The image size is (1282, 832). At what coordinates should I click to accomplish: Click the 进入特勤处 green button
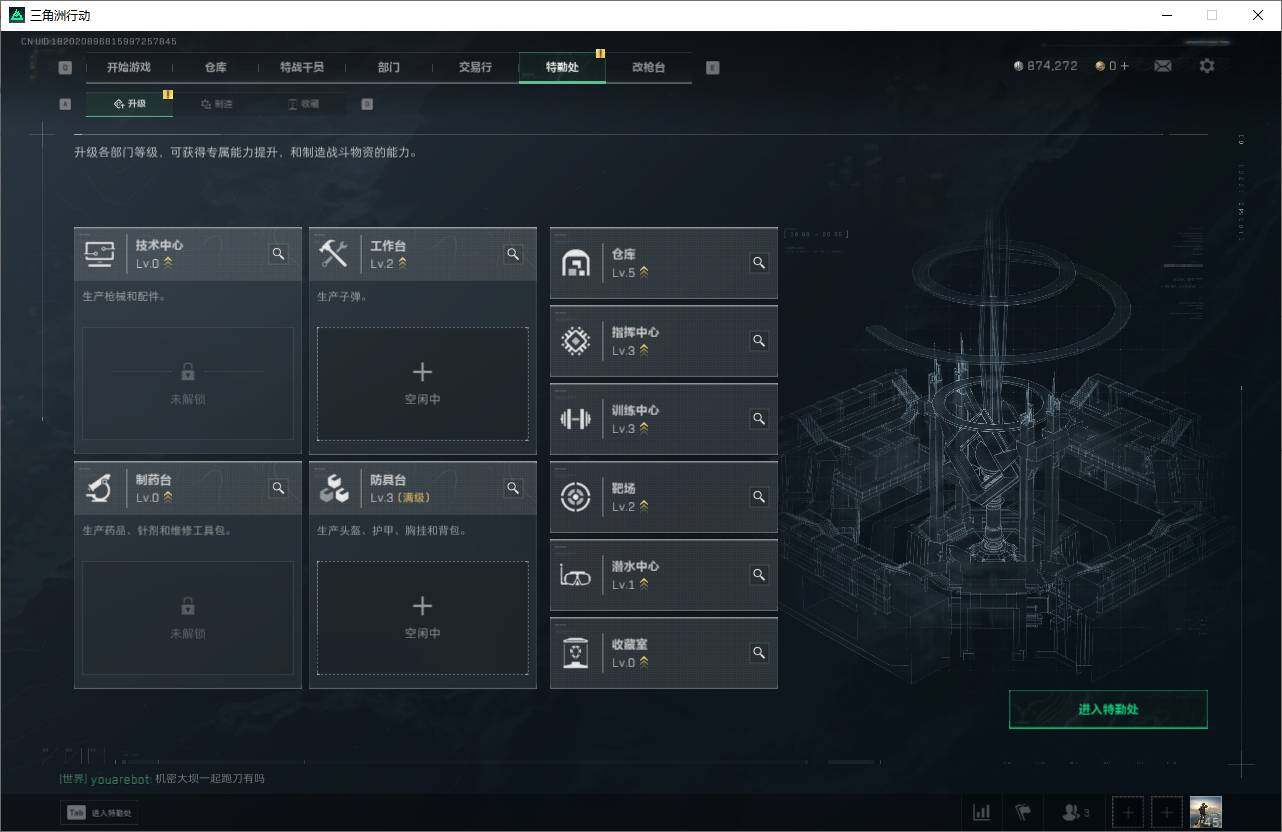(x=1108, y=709)
